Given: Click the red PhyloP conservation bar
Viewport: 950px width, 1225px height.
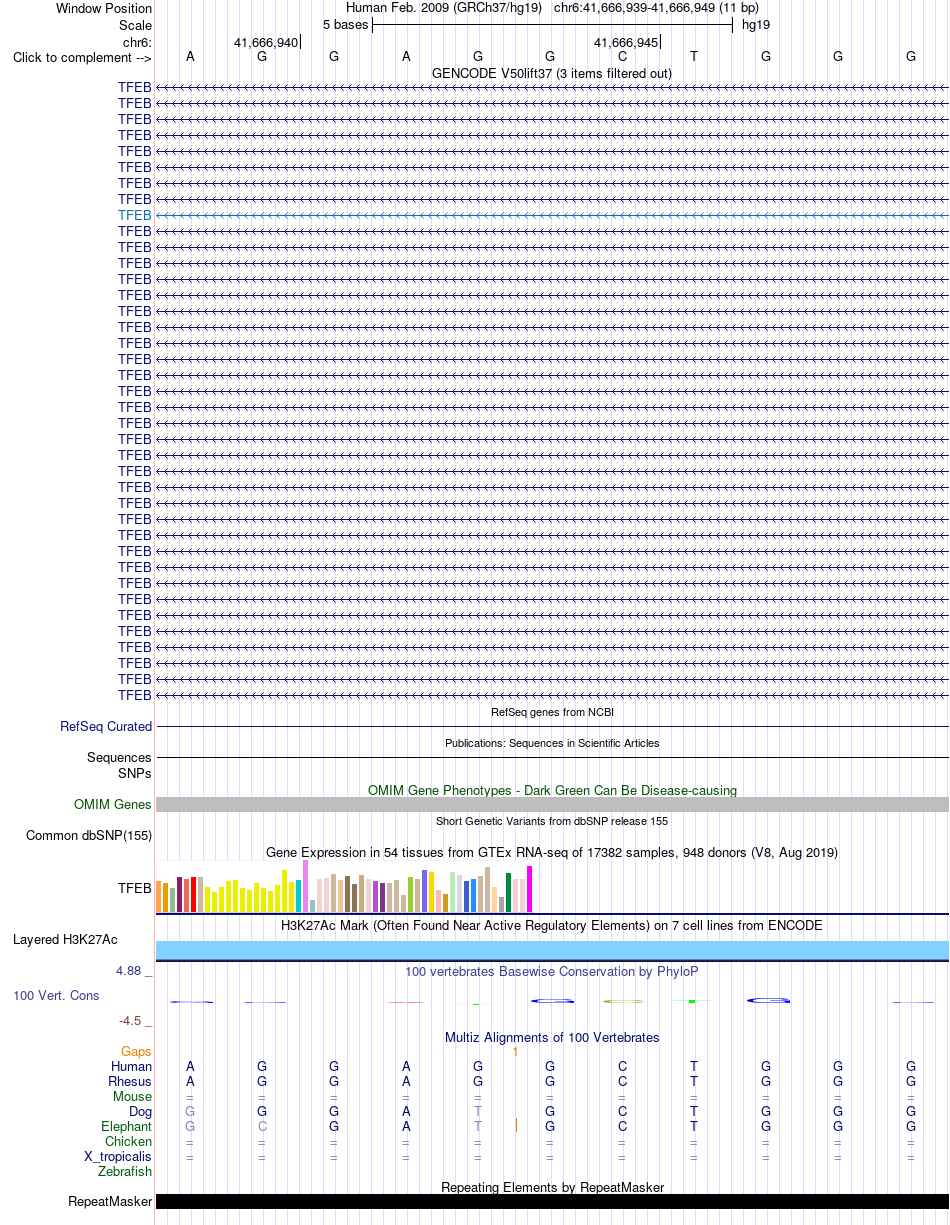Looking at the screenshot, I should [406, 1002].
